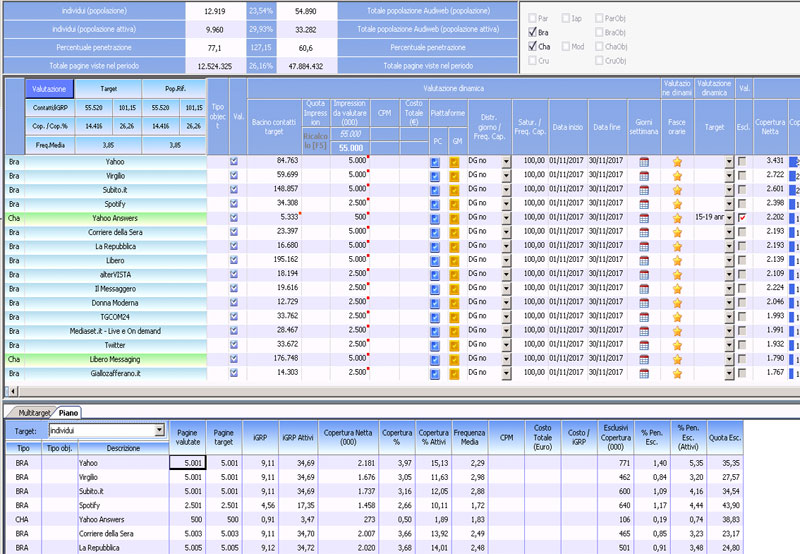Toggle the GM platform icon for Subito.it
The height and width of the screenshot is (554, 800).
[453, 189]
